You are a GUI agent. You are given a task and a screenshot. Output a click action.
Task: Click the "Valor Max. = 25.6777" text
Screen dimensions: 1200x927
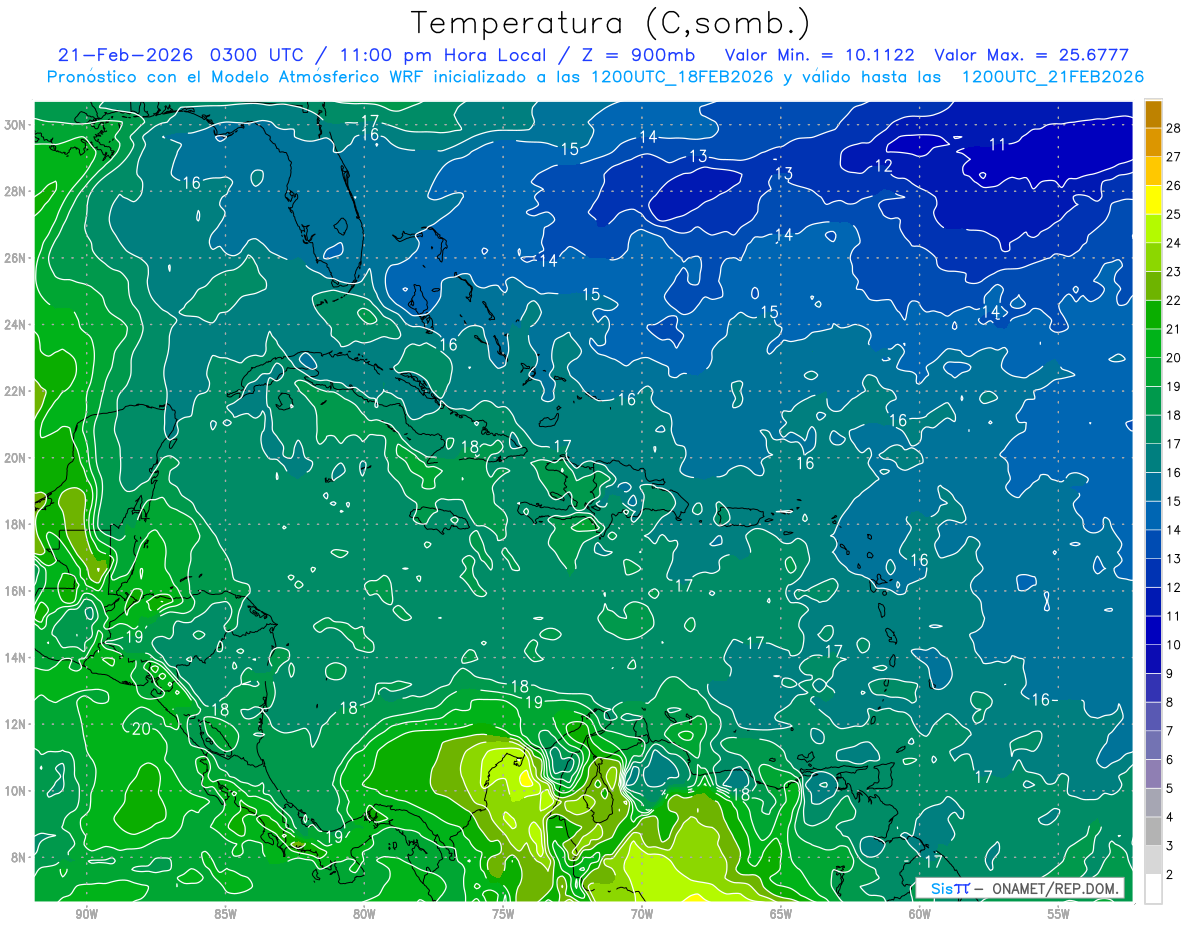coord(1031,55)
